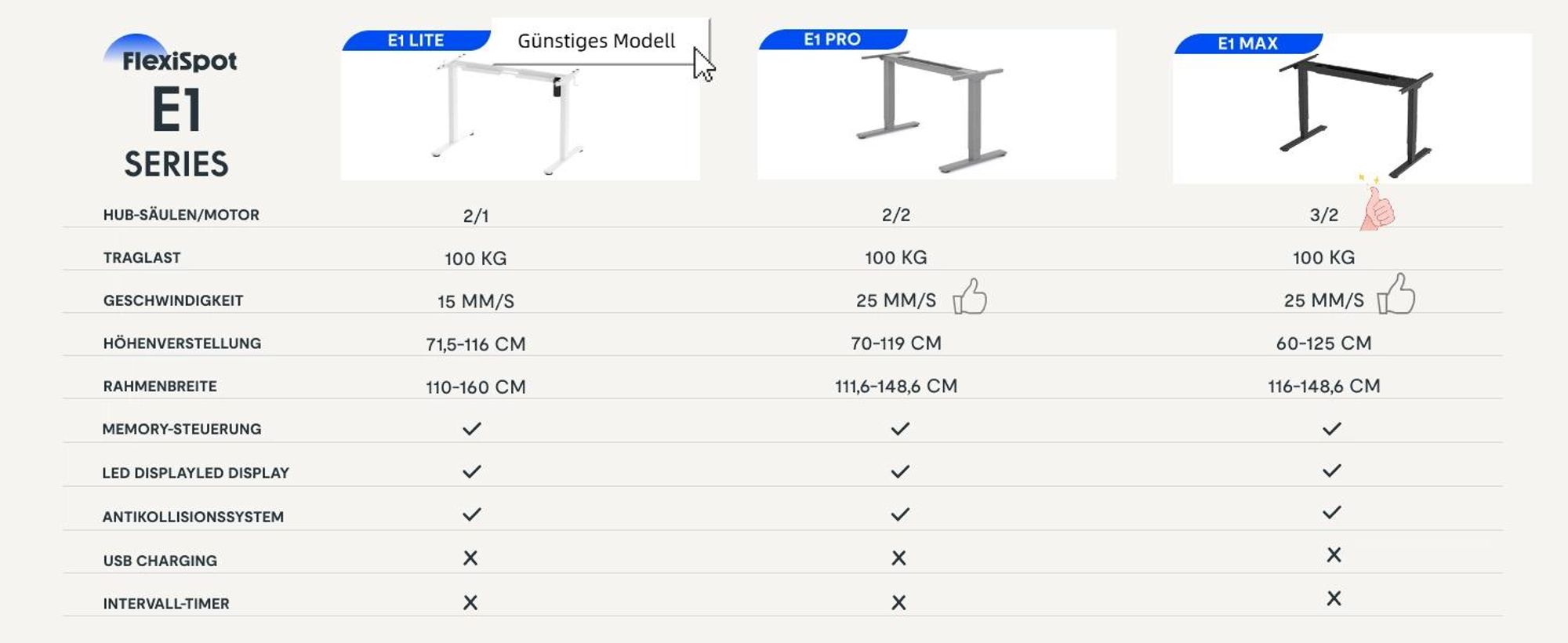Image resolution: width=1568 pixels, height=643 pixels.
Task: Select the E1 LITE blue label badge
Action: pos(416,41)
